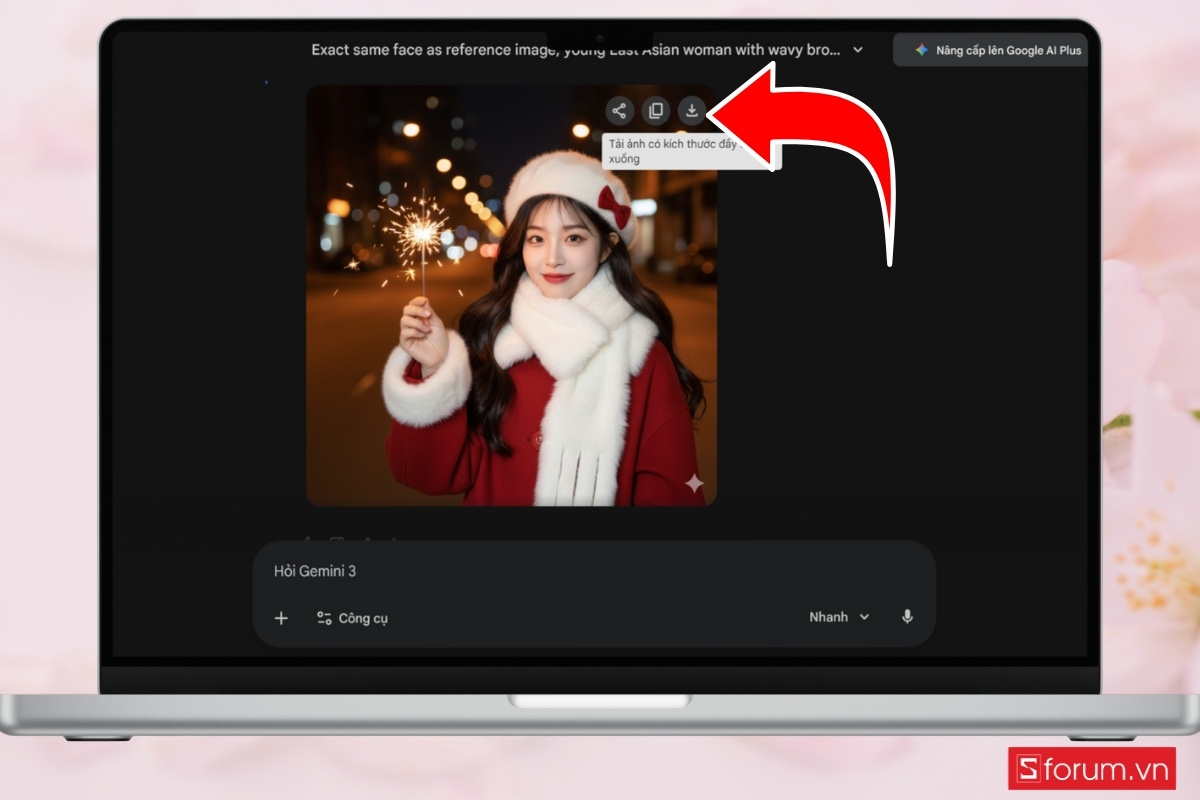Image resolution: width=1200 pixels, height=800 pixels.
Task: Click the truncated prompt text header
Action: coord(580,49)
